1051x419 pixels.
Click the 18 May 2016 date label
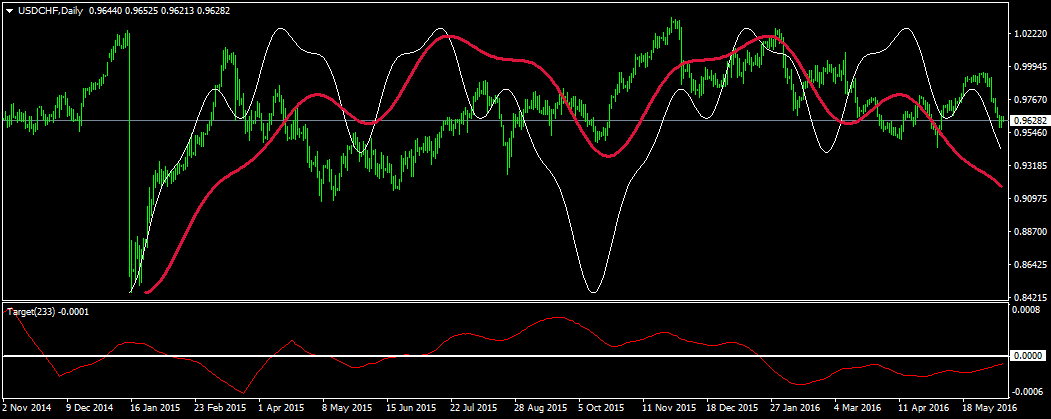[x=989, y=408]
